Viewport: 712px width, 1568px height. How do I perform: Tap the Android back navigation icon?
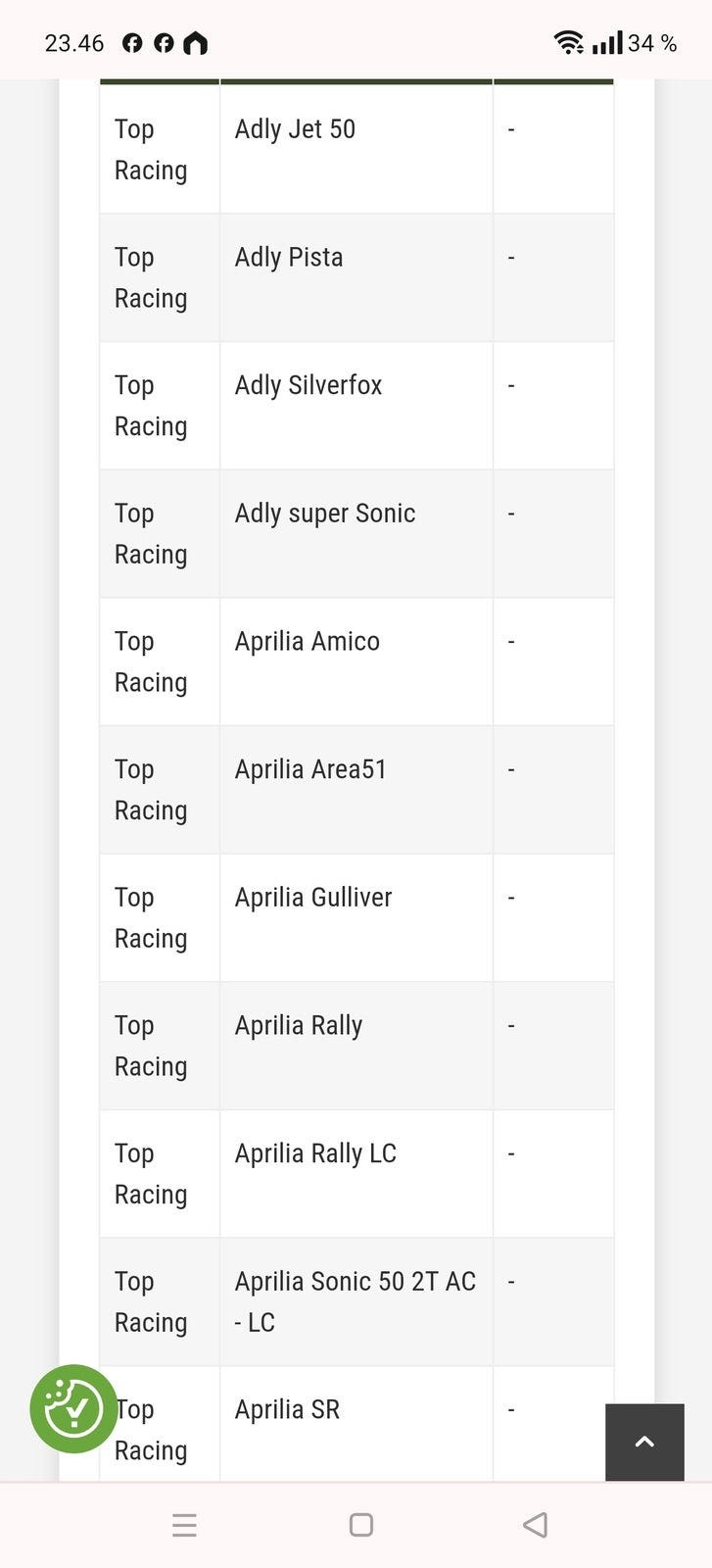(x=535, y=1525)
